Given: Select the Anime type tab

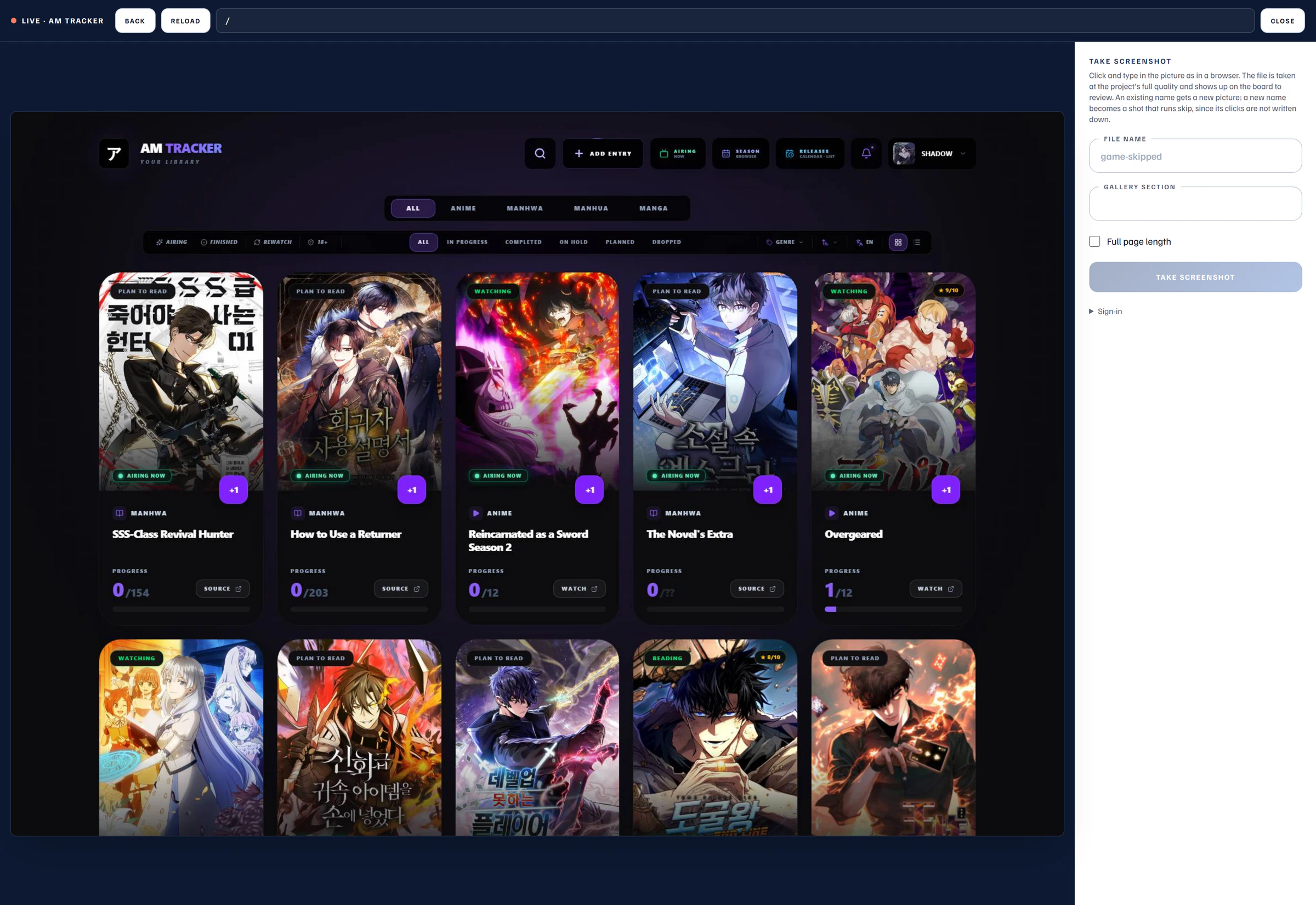Looking at the screenshot, I should pos(463,208).
